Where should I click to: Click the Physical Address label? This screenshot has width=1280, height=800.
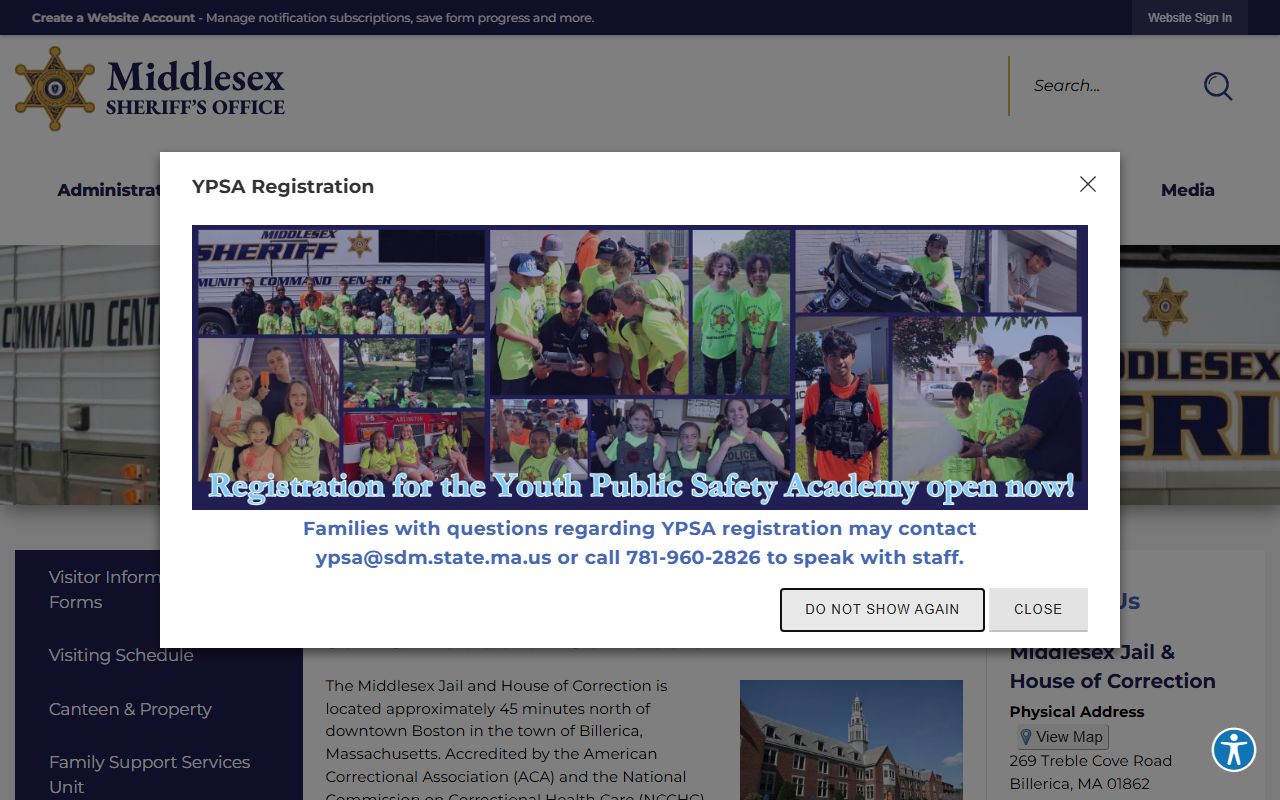coord(1077,712)
